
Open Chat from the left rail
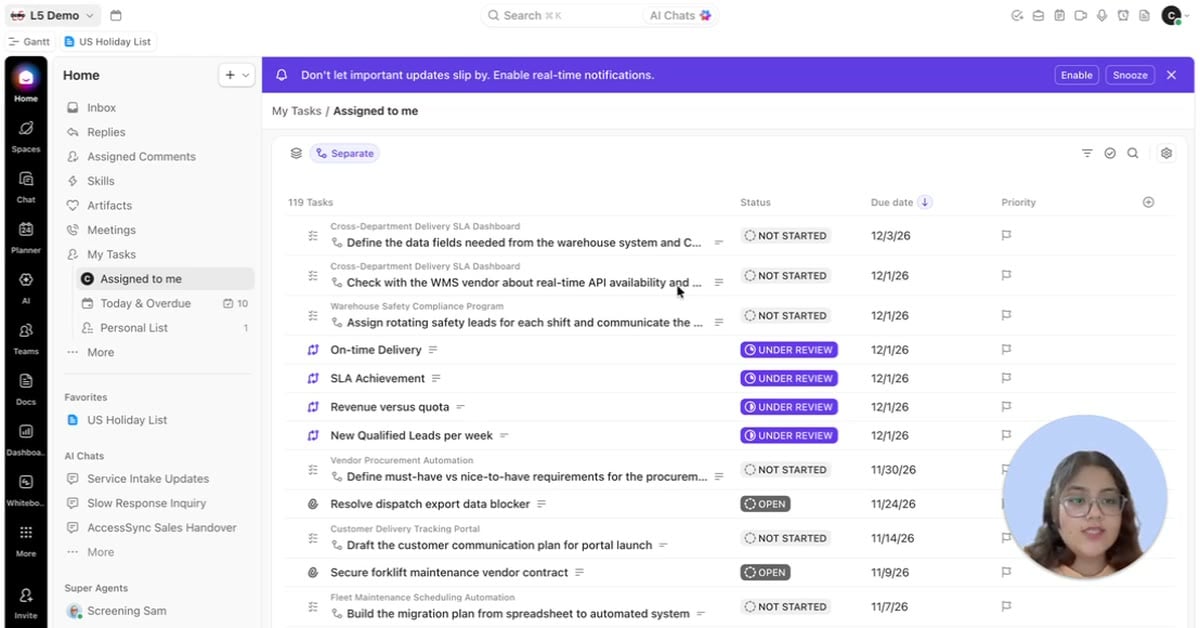click(x=26, y=187)
